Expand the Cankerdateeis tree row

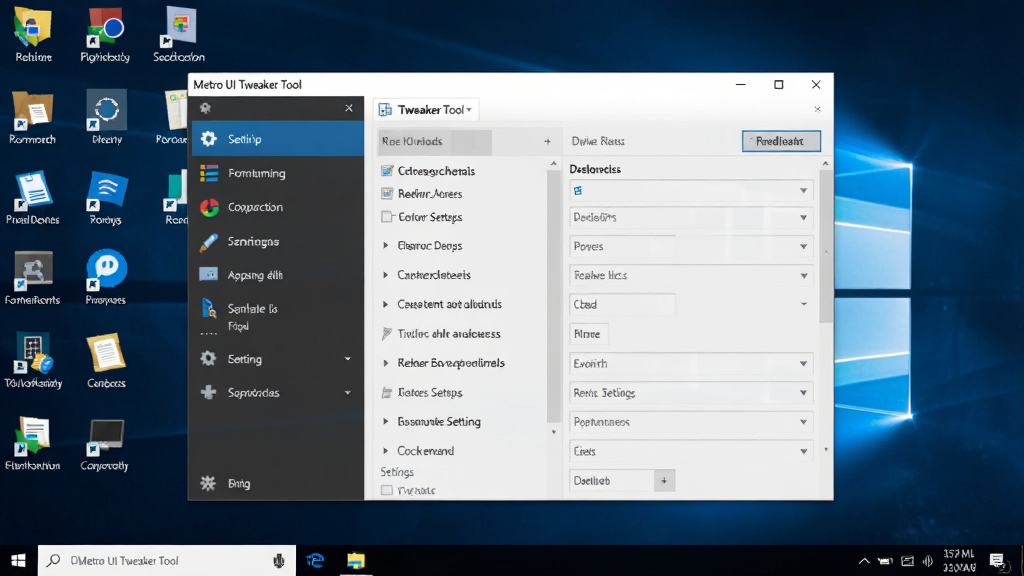pos(385,275)
